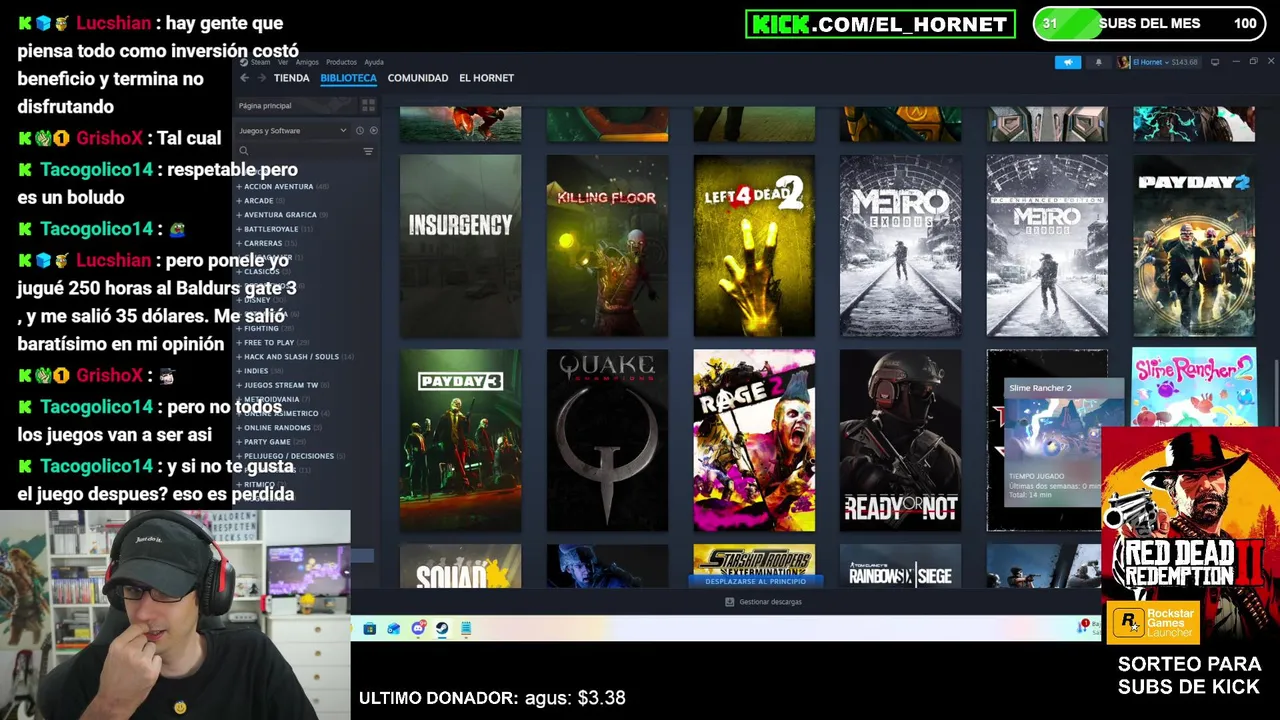Open the Killing Floor game cover
Viewport: 1280px width, 720px height.
(607, 245)
